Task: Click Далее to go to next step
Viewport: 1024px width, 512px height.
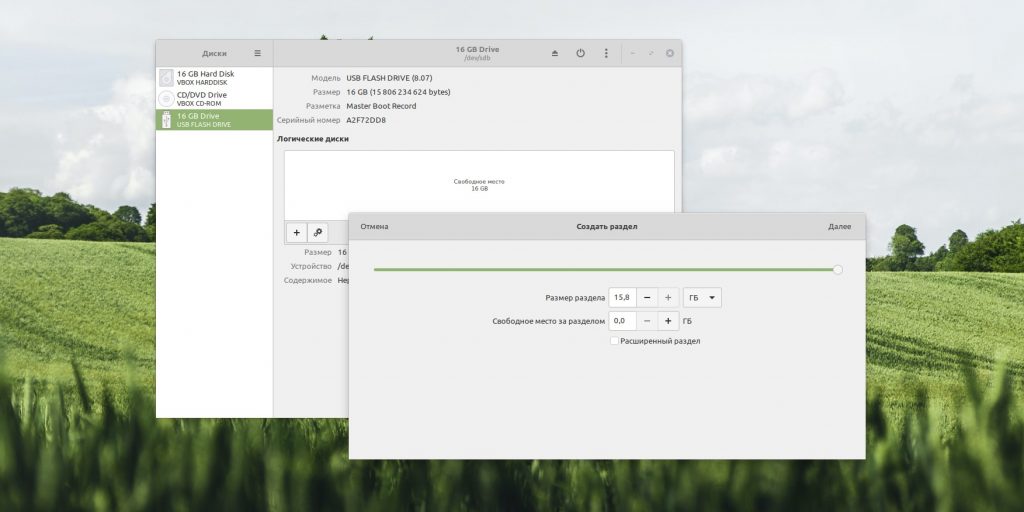Action: click(x=840, y=227)
